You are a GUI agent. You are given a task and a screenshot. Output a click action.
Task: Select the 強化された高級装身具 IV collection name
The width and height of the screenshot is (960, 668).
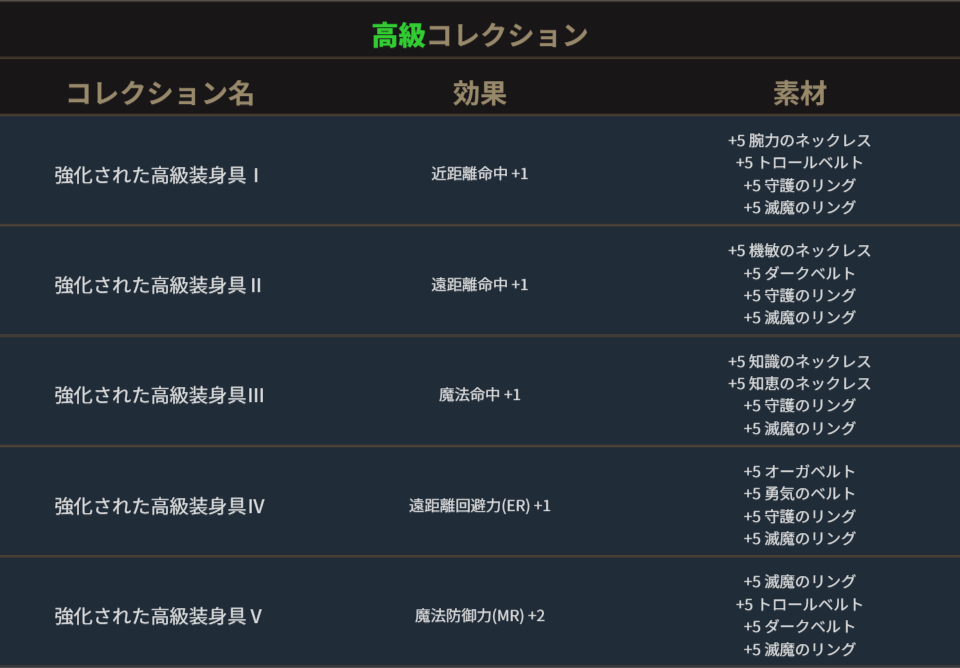159,506
